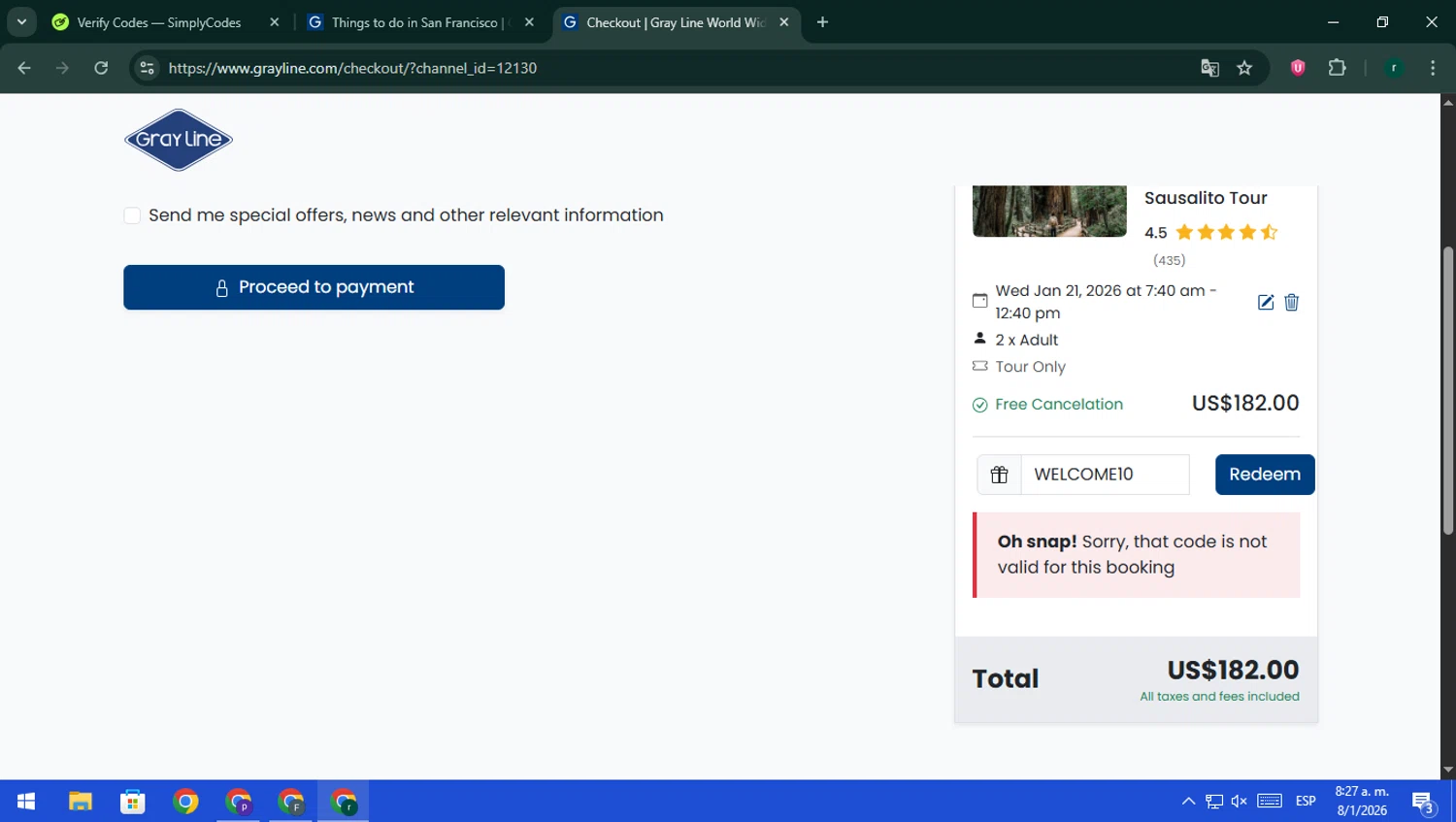Delete the tour from cart

pyautogui.click(x=1291, y=302)
